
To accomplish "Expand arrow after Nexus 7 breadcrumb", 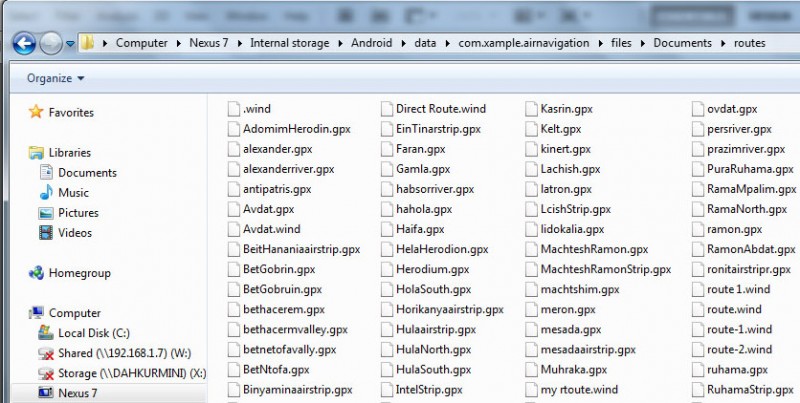I will click(239, 43).
